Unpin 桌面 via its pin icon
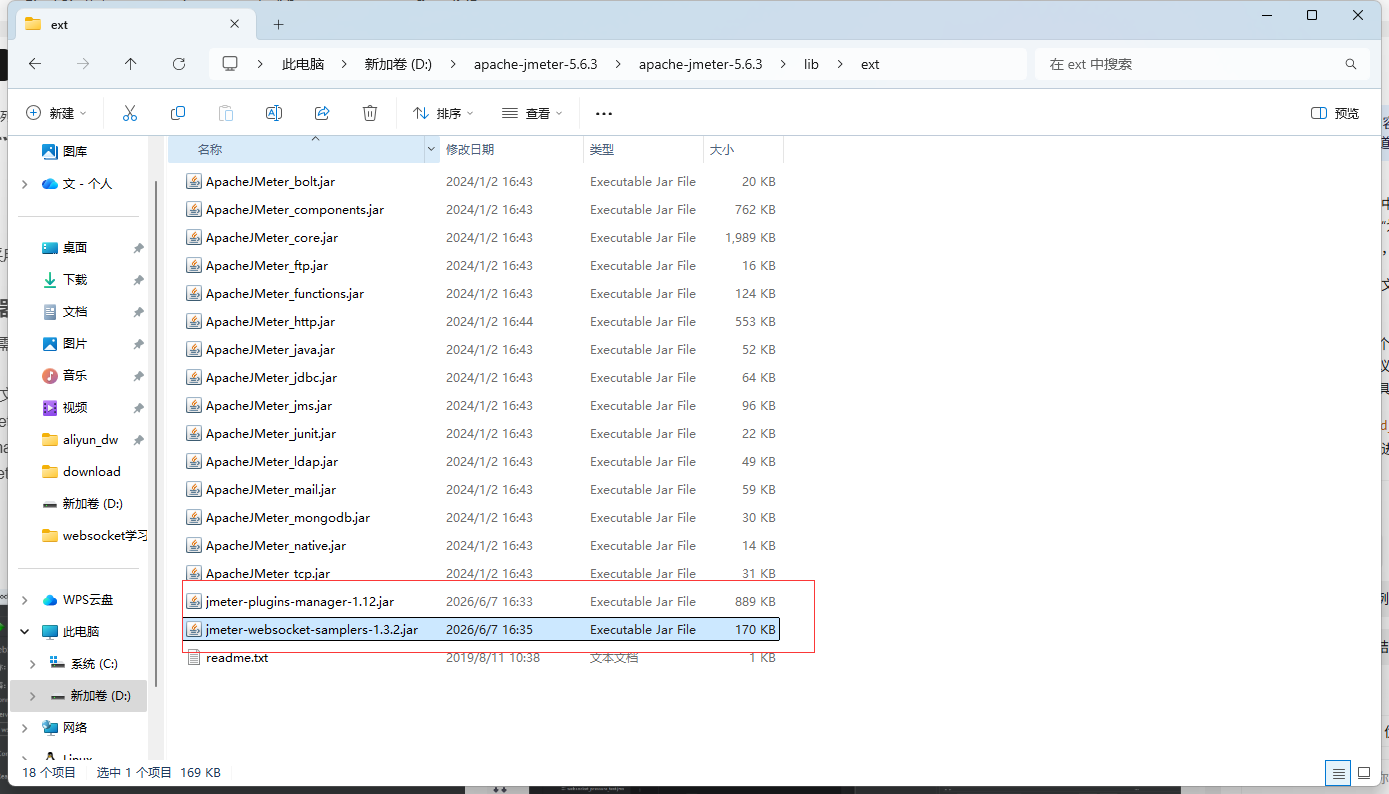The height and width of the screenshot is (794, 1389). pos(138,248)
